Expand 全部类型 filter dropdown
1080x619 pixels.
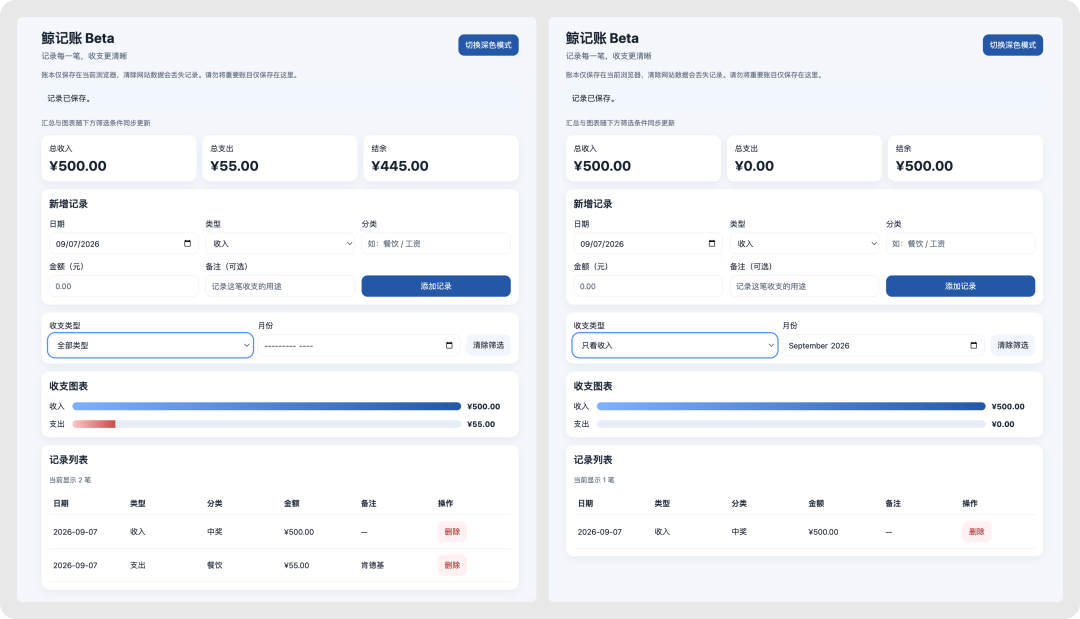151,346
